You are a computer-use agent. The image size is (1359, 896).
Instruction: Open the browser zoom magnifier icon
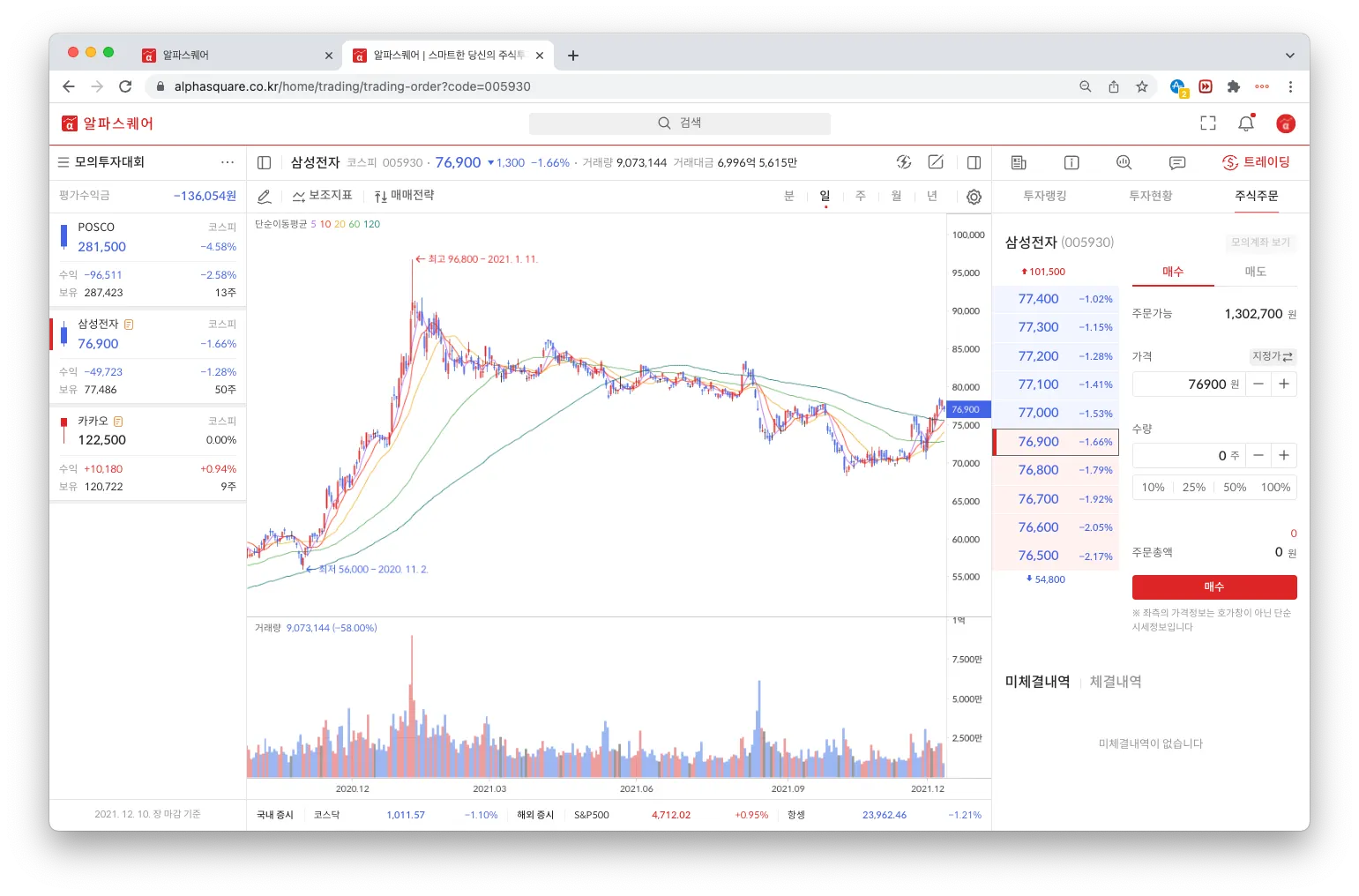(x=1086, y=86)
